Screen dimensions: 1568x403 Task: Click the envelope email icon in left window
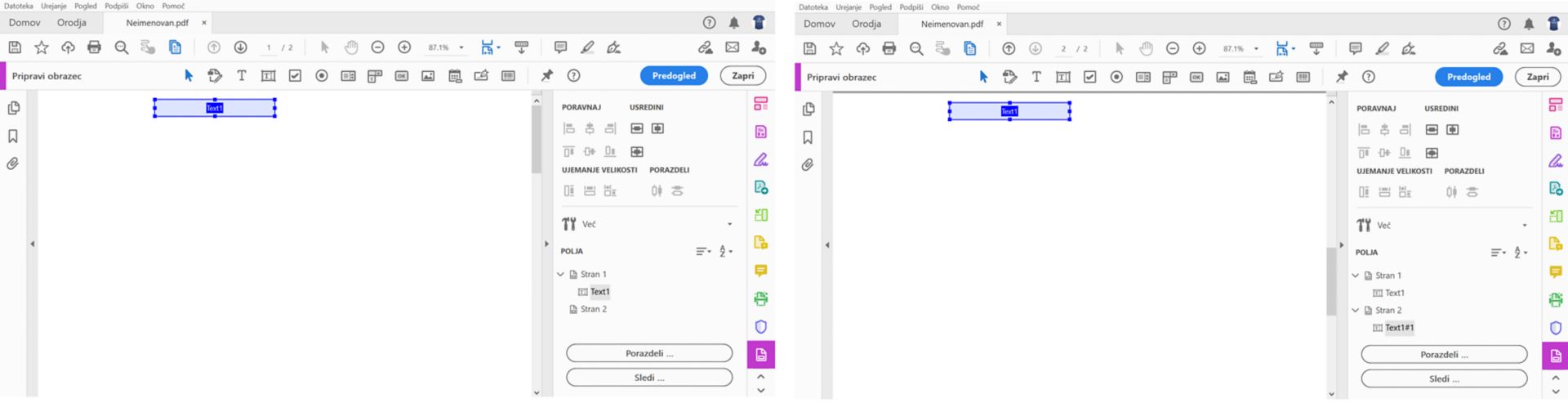click(732, 47)
